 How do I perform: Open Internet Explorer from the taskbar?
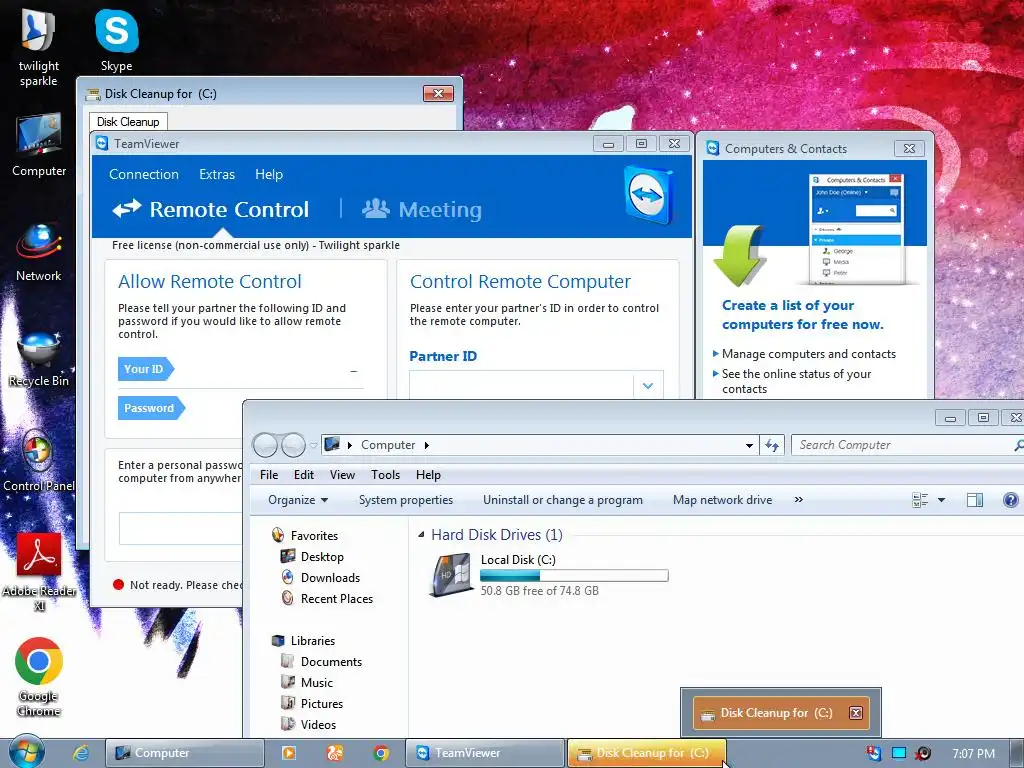pyautogui.click(x=81, y=753)
